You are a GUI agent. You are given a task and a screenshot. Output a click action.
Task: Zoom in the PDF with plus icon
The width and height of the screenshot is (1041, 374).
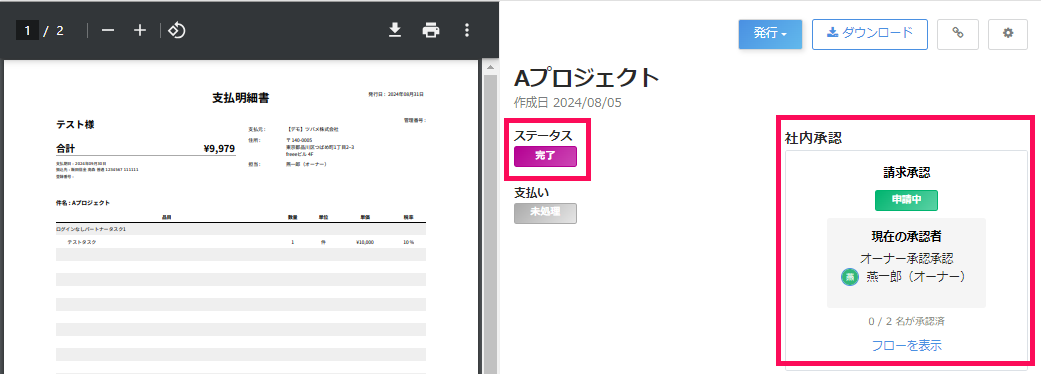139,31
